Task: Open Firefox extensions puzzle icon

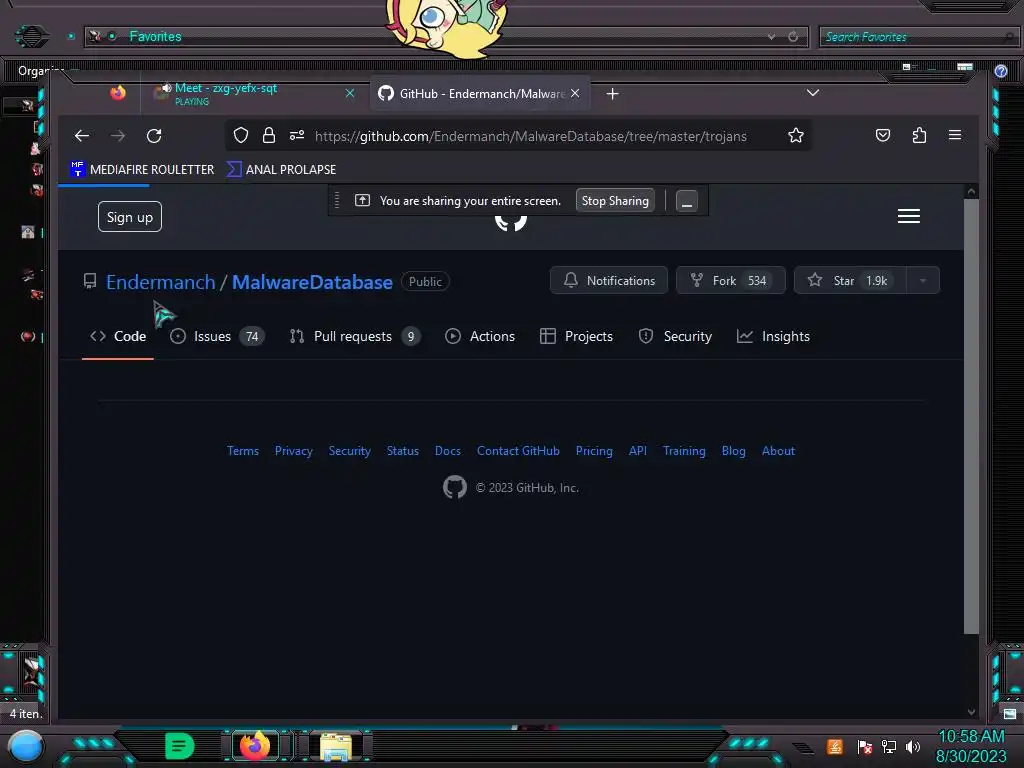Action: (x=919, y=135)
